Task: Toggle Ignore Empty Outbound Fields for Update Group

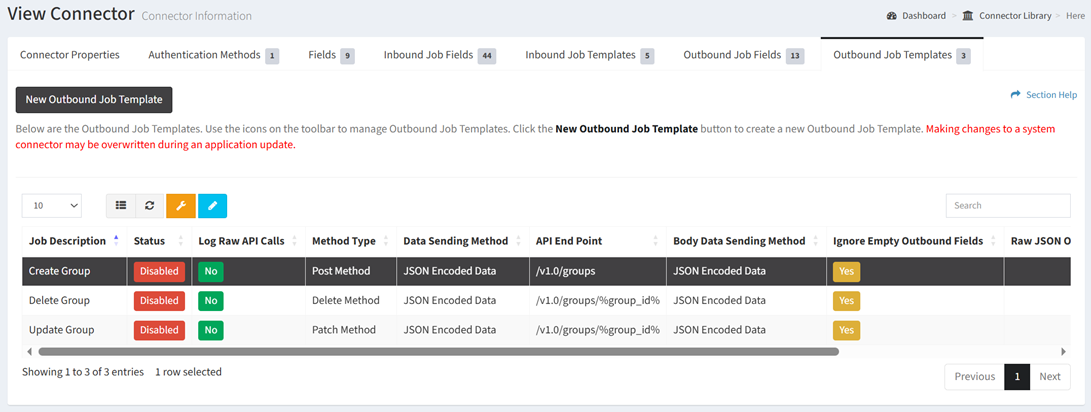Action: point(846,330)
